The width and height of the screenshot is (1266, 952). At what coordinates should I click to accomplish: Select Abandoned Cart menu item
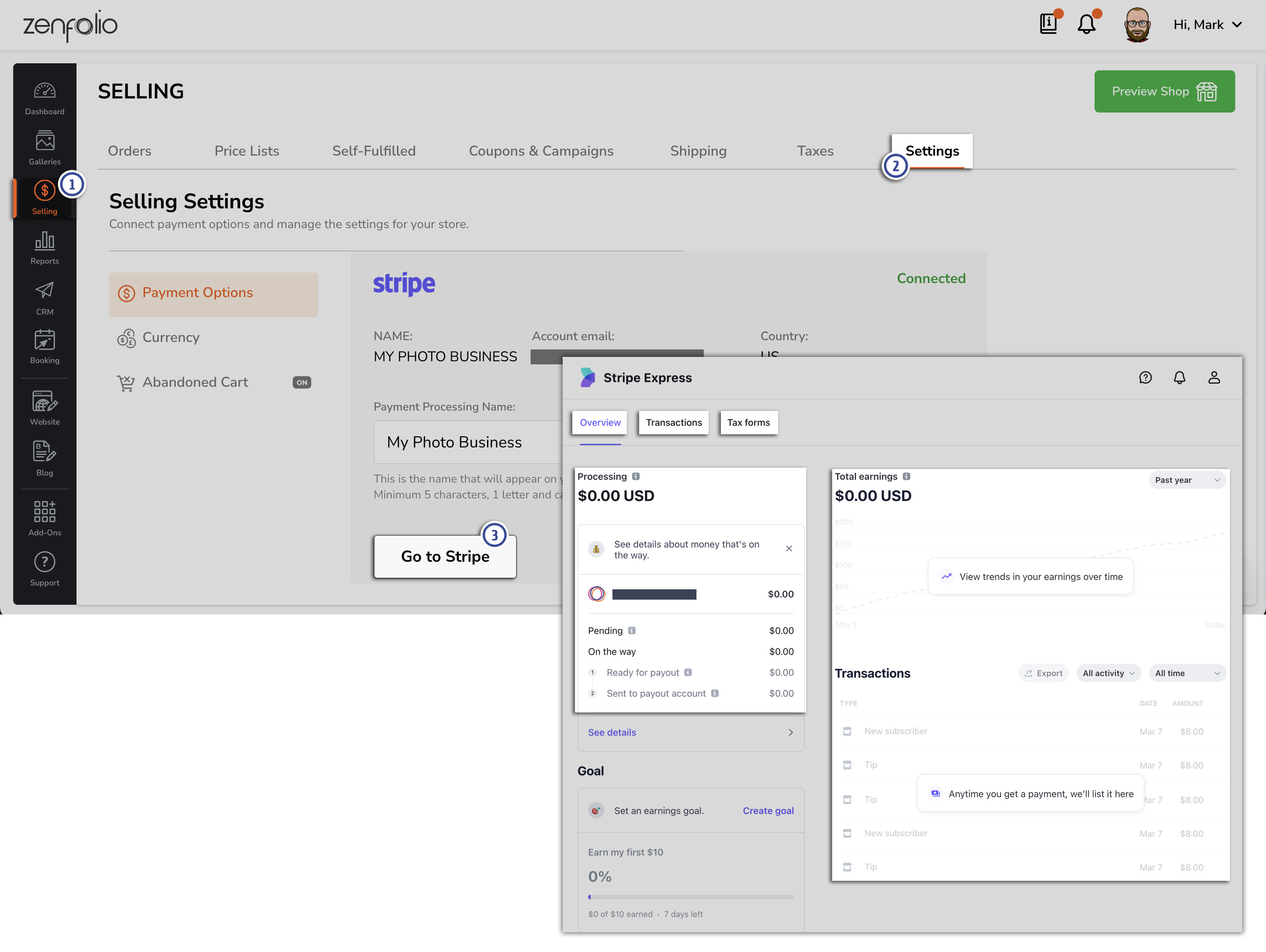[x=214, y=382]
